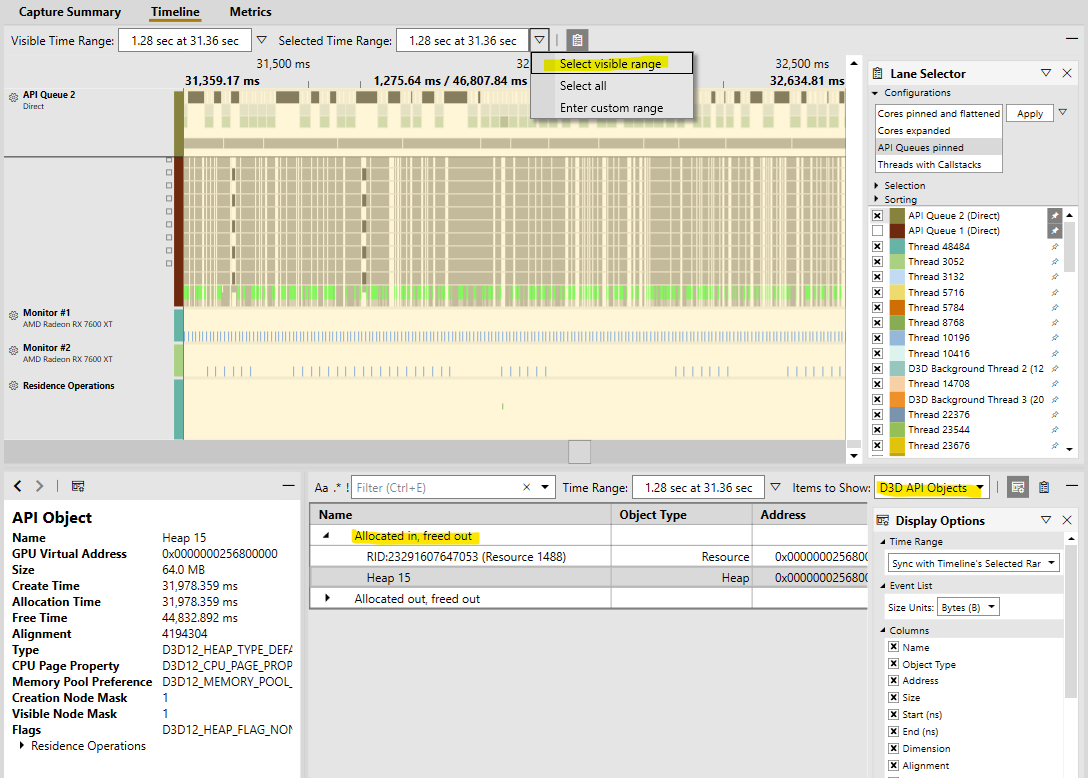Open Sync with Timeline's Selected Range dropdown
1088x778 pixels.
(974, 563)
